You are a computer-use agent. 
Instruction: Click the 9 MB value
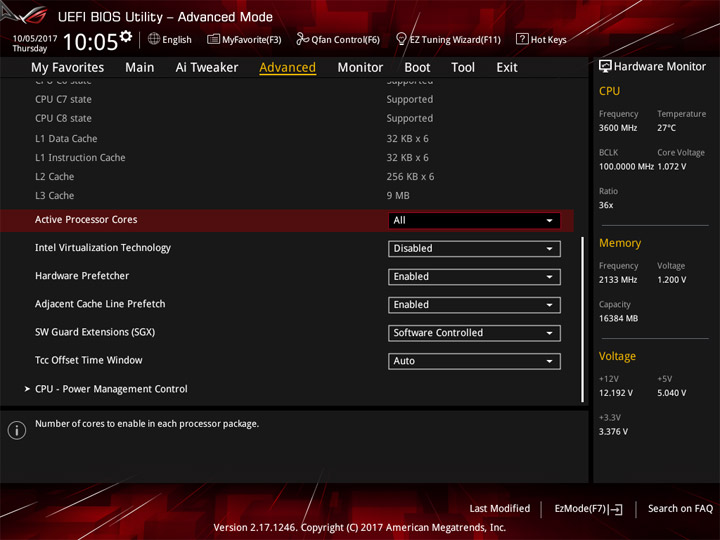398,196
